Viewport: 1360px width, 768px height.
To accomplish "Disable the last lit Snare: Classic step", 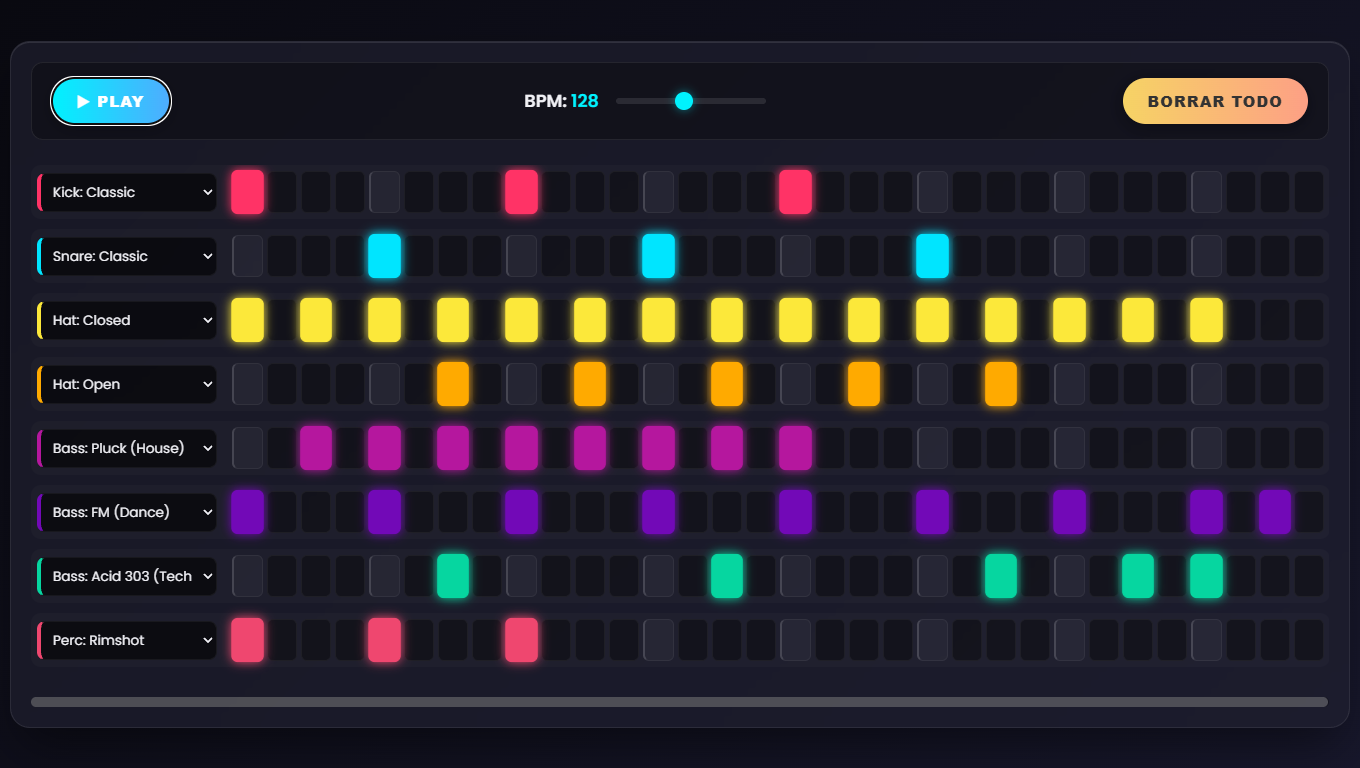I will (933, 256).
